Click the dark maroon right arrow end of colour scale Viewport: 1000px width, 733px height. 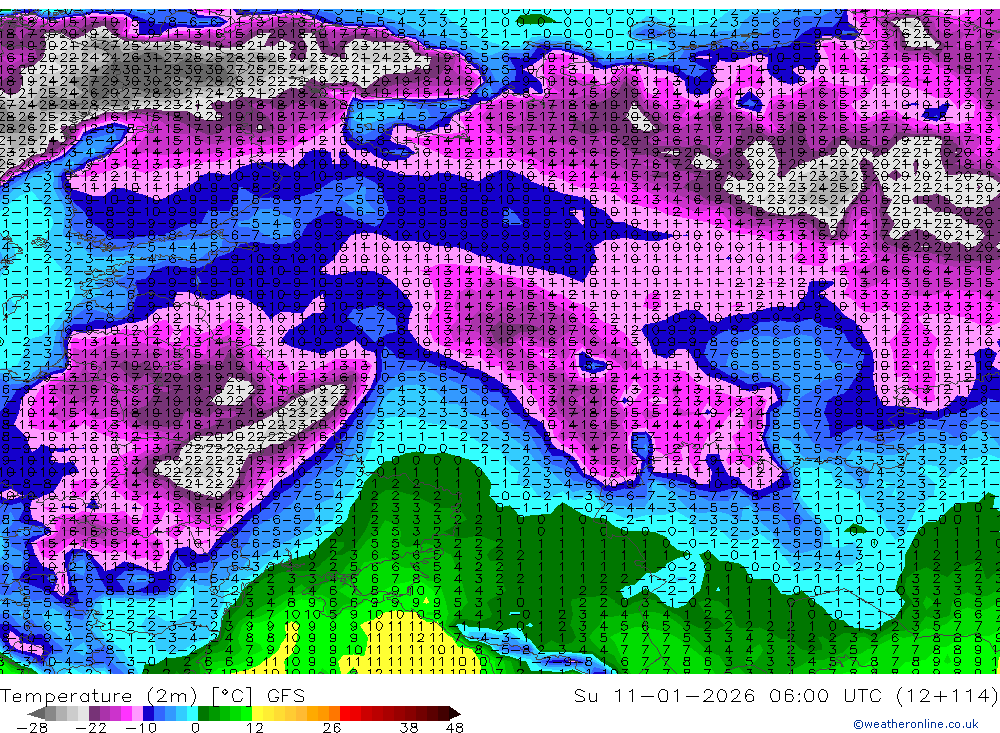click(x=455, y=714)
